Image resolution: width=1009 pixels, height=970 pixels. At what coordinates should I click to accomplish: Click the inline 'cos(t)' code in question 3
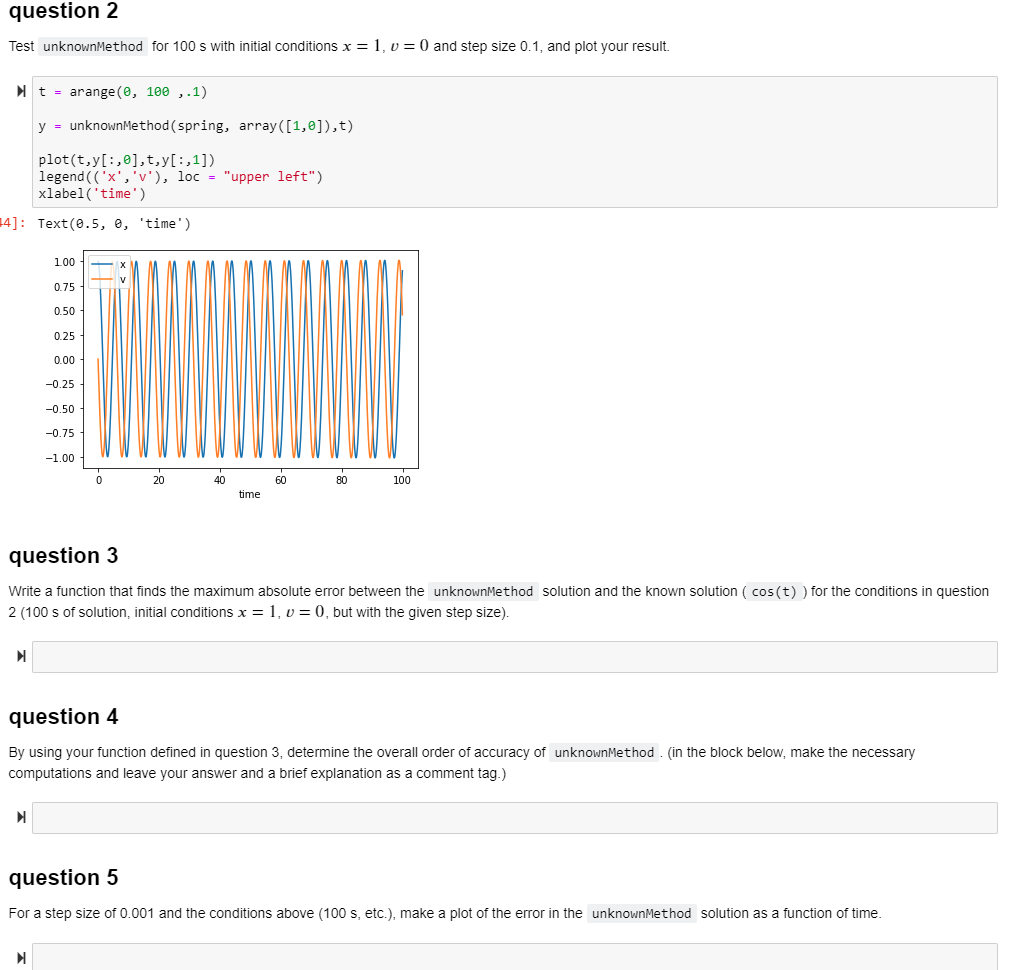774,592
